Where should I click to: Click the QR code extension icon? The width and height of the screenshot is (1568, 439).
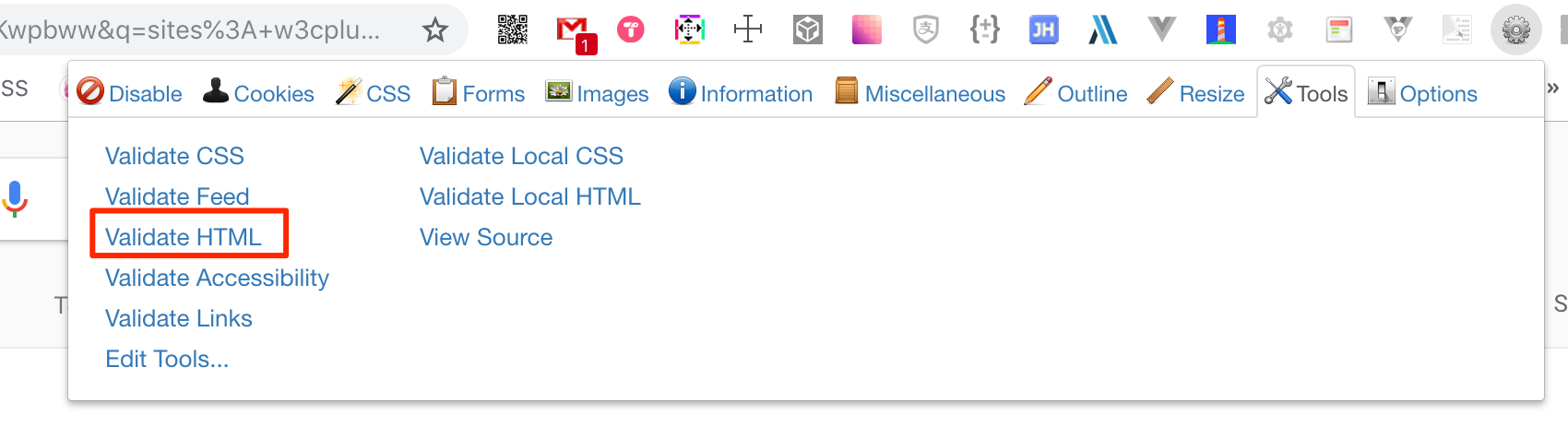coord(513,30)
